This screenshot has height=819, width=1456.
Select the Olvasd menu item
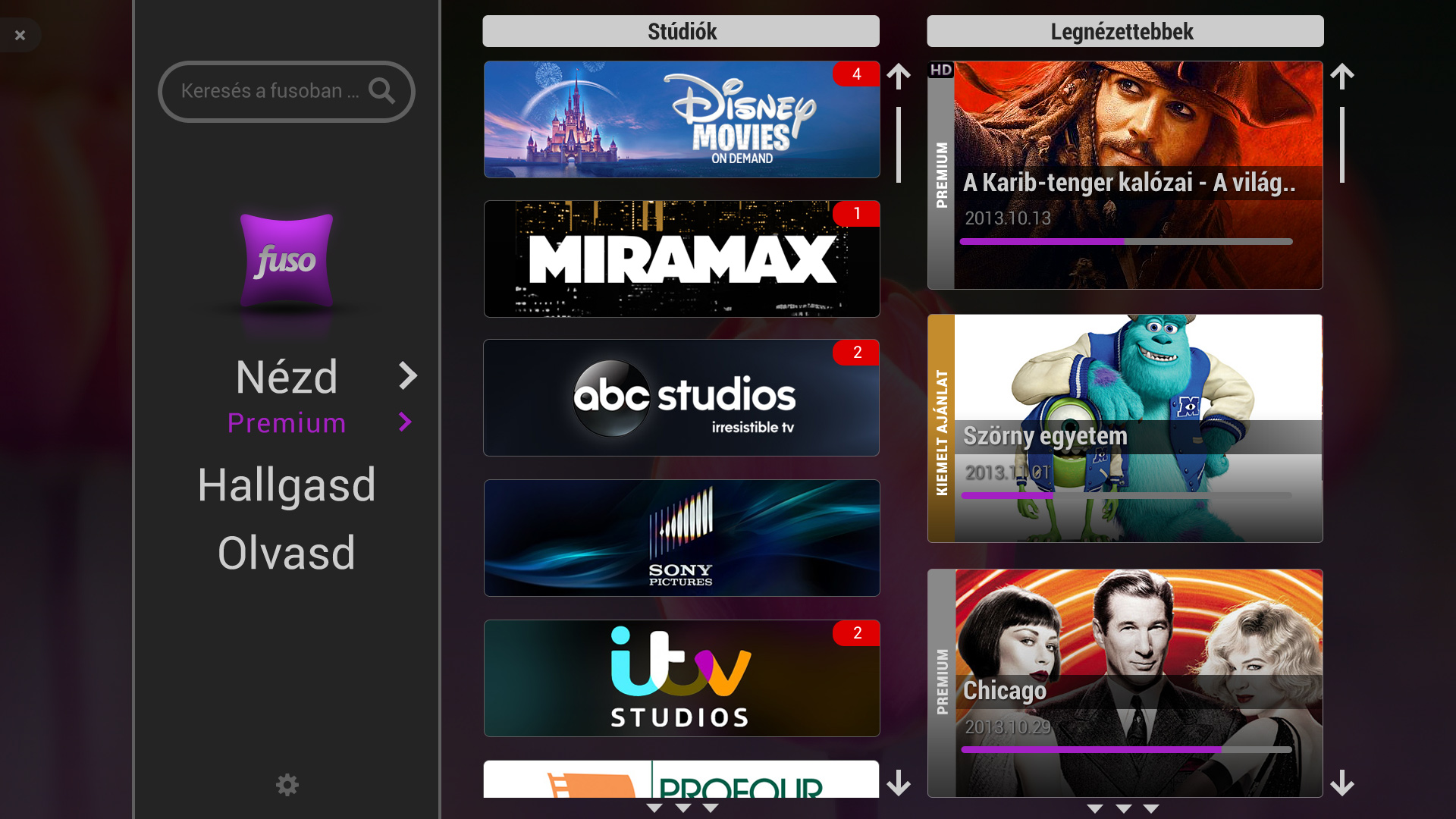click(287, 553)
